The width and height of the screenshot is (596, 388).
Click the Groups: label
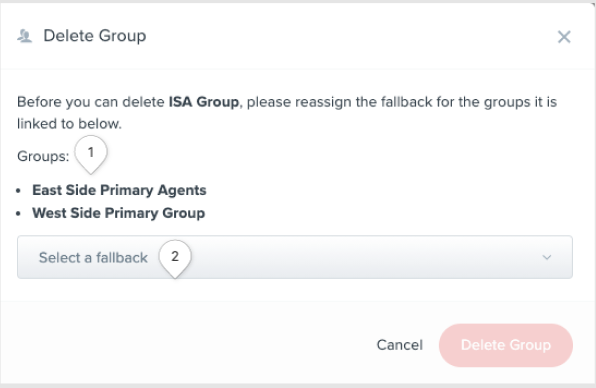[x=43, y=156]
